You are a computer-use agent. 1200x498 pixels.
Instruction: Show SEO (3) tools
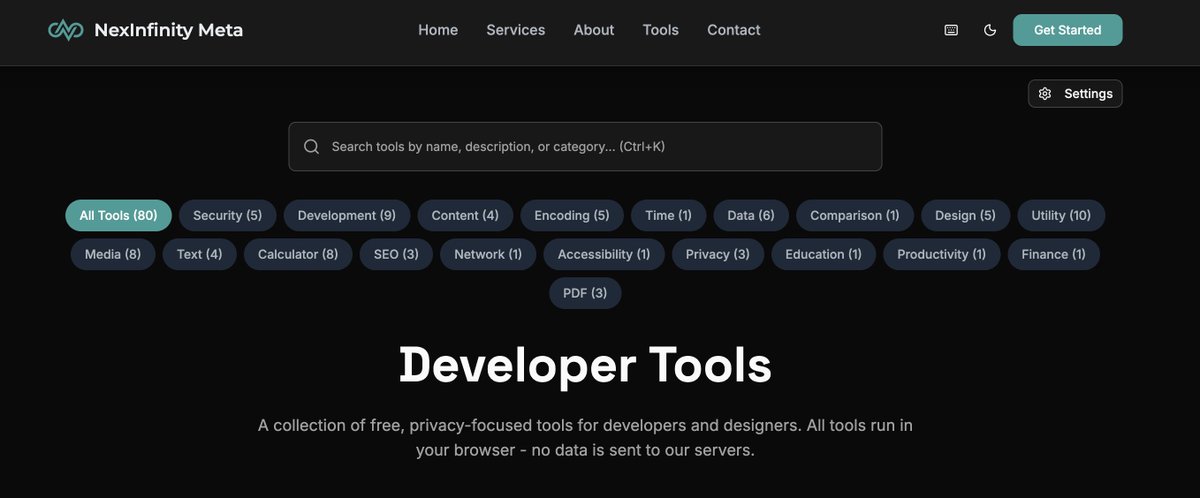(396, 254)
